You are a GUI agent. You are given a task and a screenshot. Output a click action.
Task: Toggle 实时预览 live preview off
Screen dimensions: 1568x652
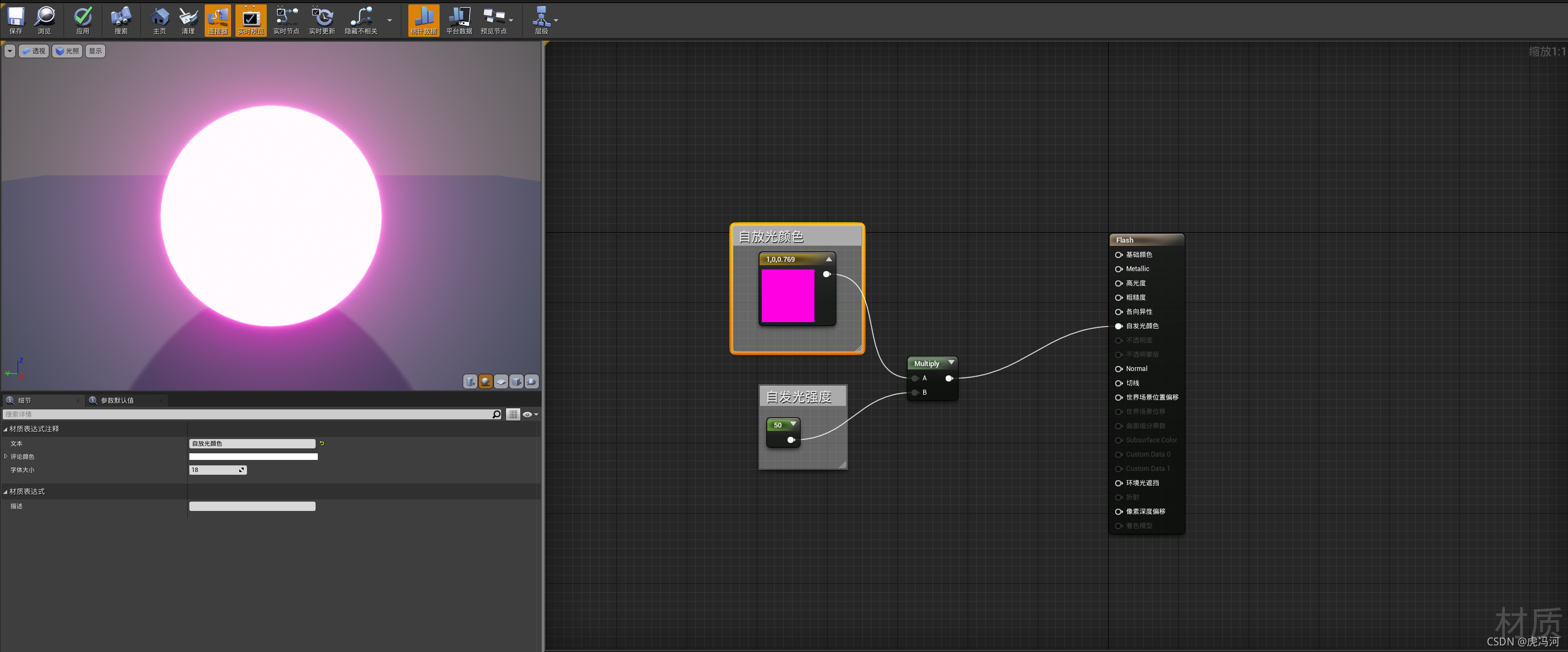pos(251,19)
